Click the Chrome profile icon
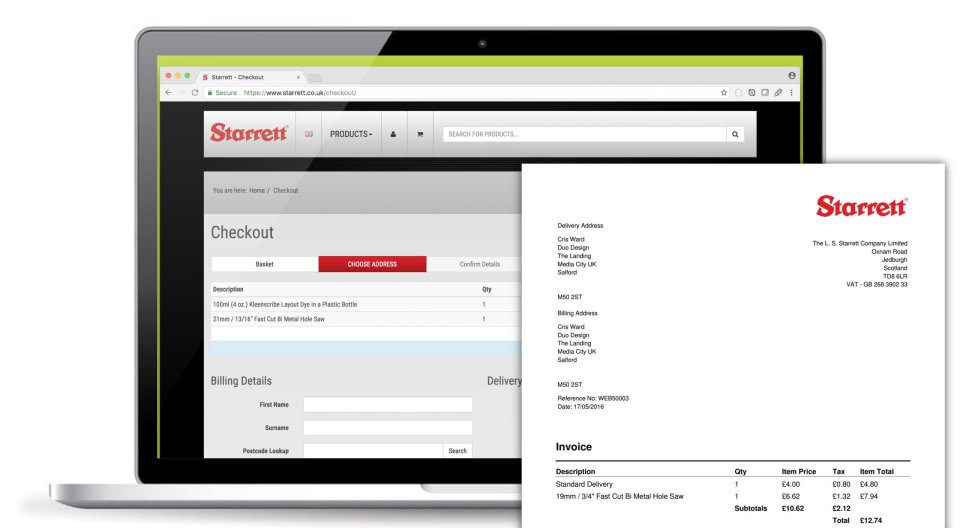 tap(792, 76)
